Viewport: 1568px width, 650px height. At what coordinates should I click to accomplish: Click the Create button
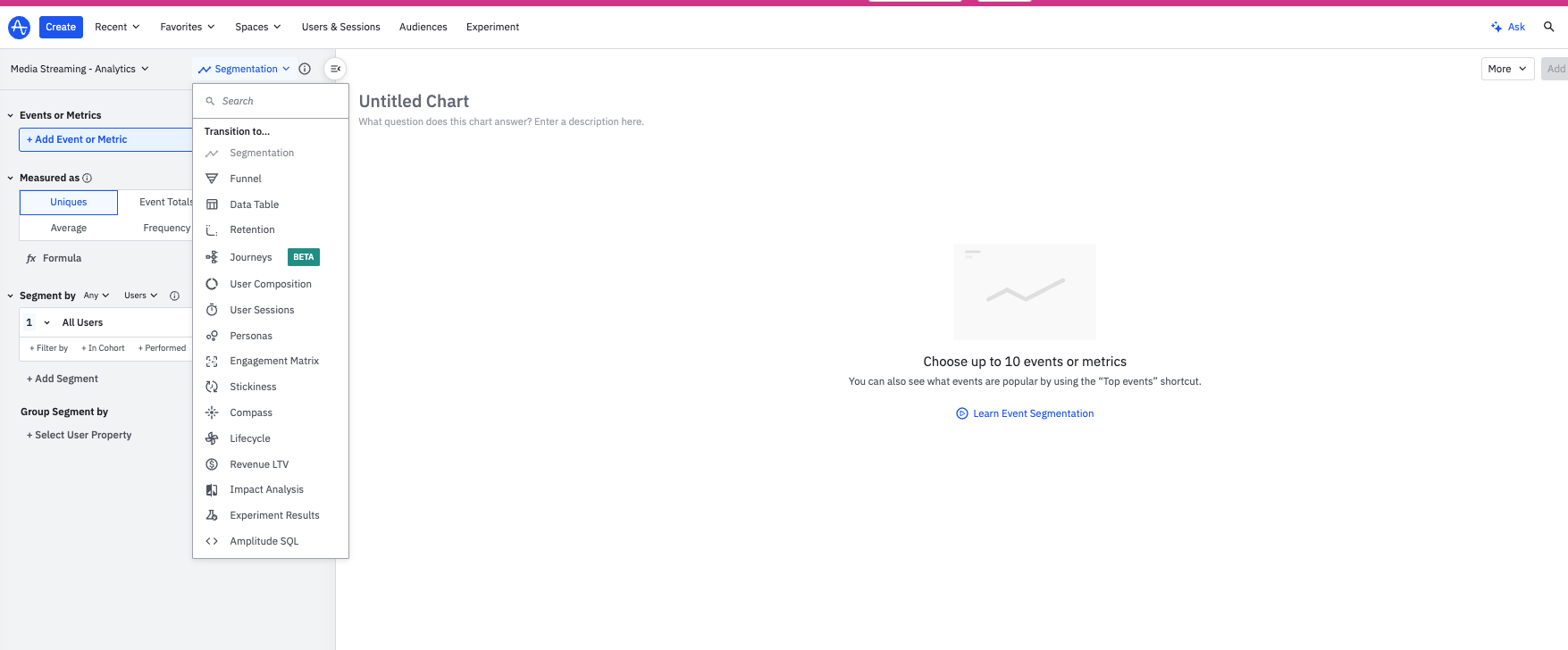[x=61, y=27]
